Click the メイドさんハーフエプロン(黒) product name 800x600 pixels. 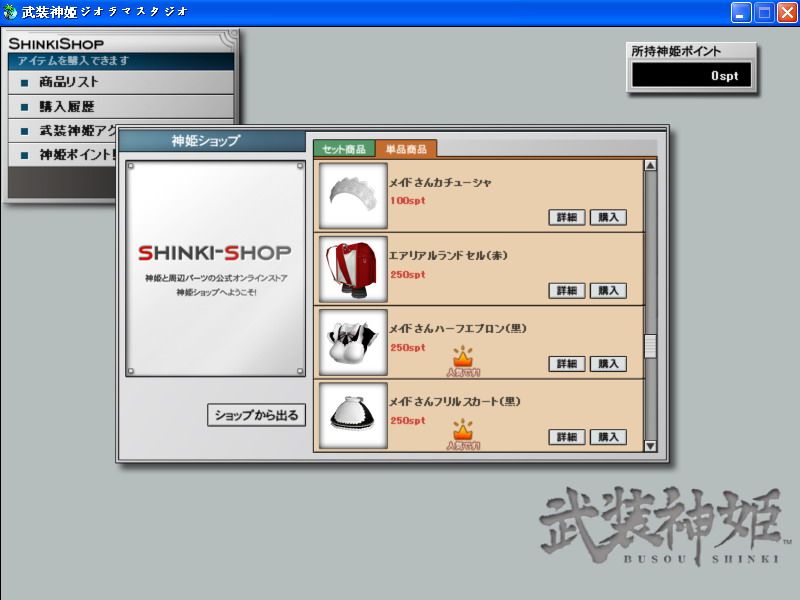pyautogui.click(x=458, y=329)
